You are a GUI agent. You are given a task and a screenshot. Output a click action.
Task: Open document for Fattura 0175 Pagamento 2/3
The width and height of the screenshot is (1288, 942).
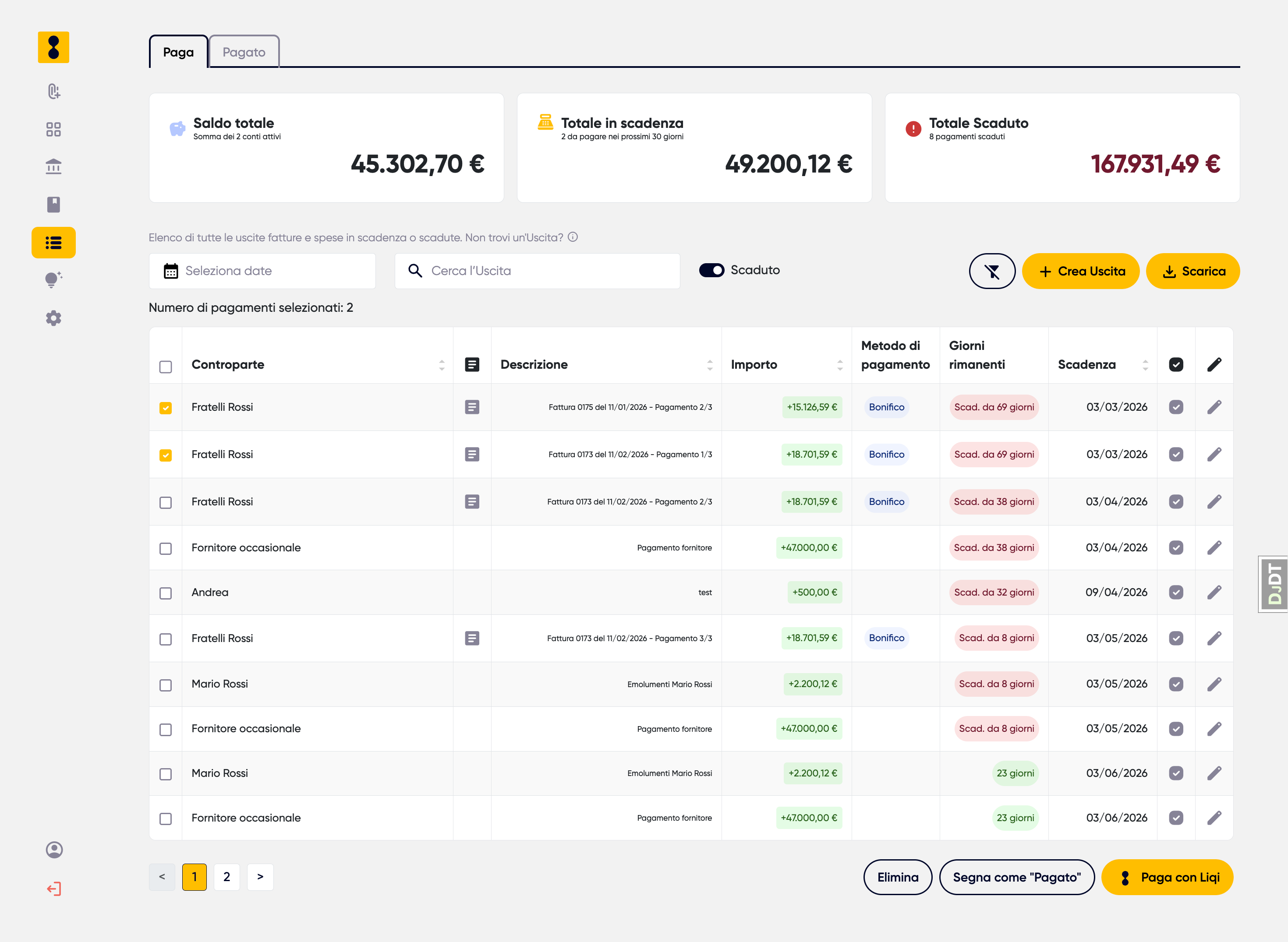point(472,407)
